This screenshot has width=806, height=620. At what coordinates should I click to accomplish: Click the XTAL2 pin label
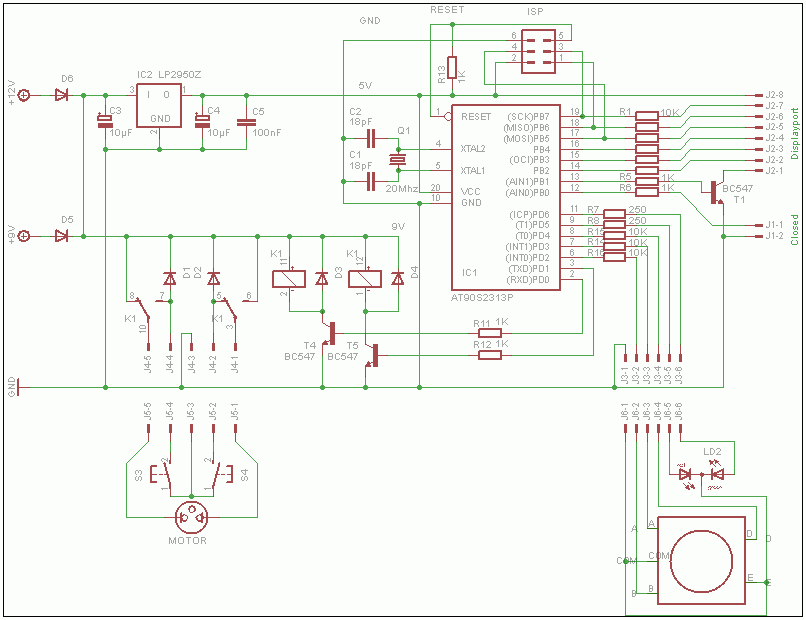pyautogui.click(x=473, y=149)
